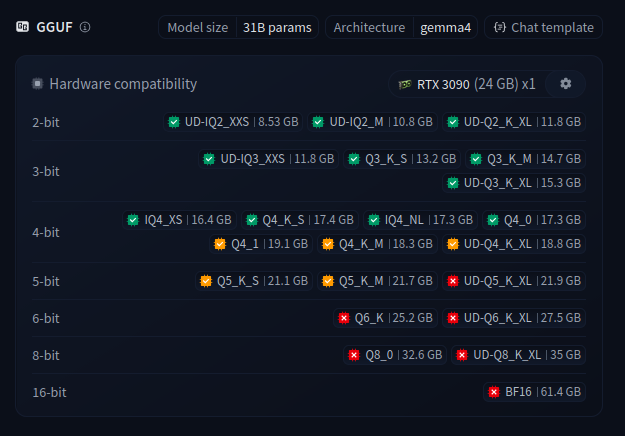Click the 6-bit row label
625x436 pixels.
pyautogui.click(x=46, y=318)
